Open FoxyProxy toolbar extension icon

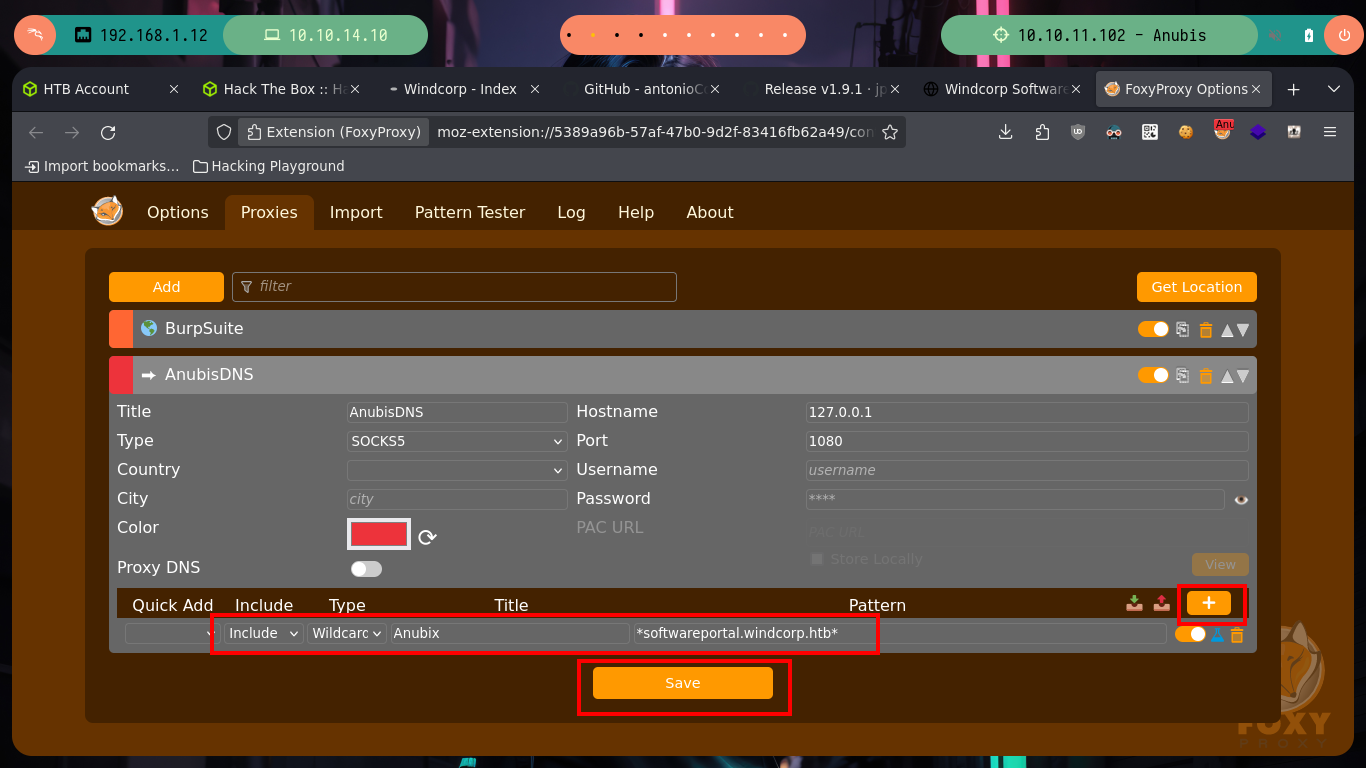pos(1222,131)
